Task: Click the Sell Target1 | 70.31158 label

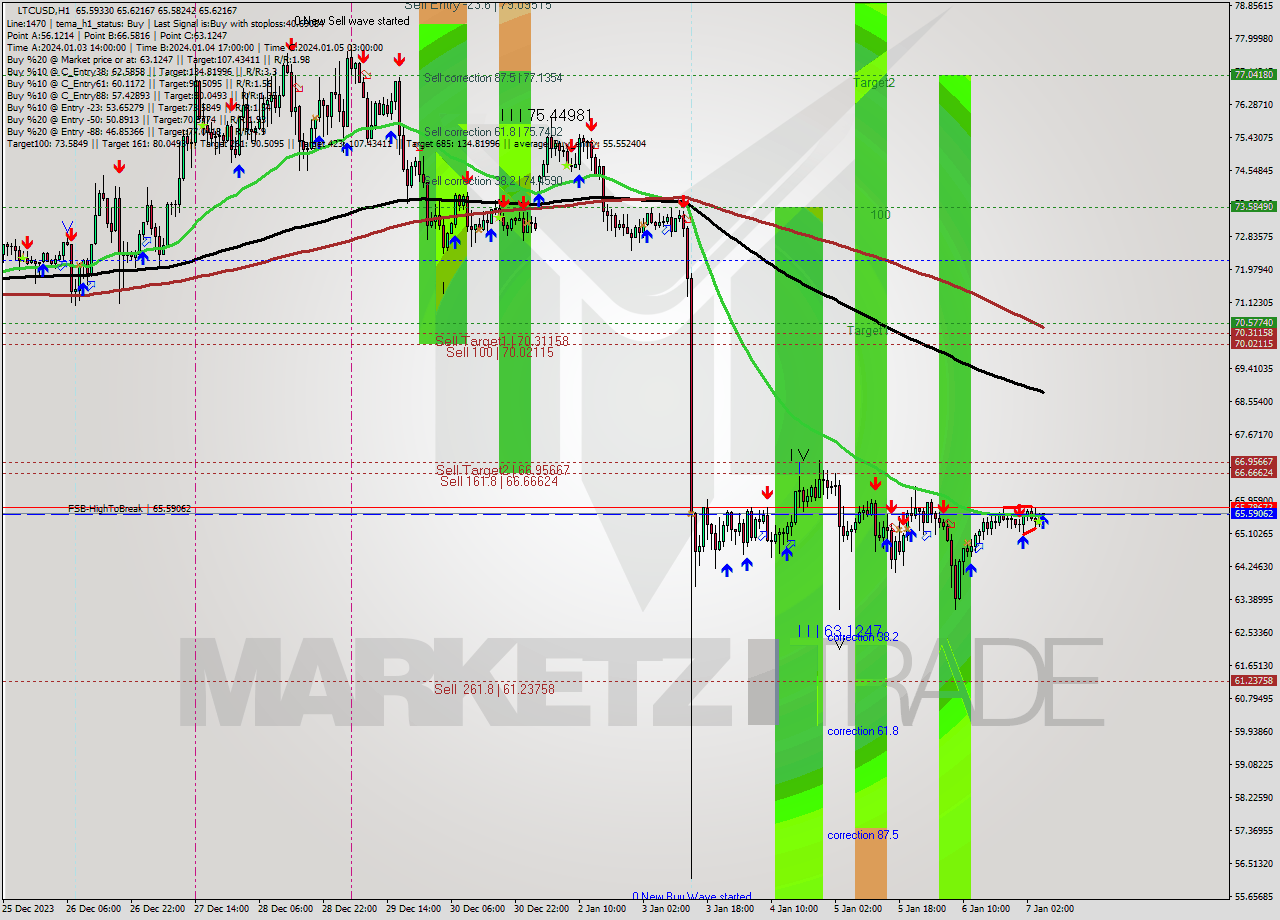Action: pos(502,341)
